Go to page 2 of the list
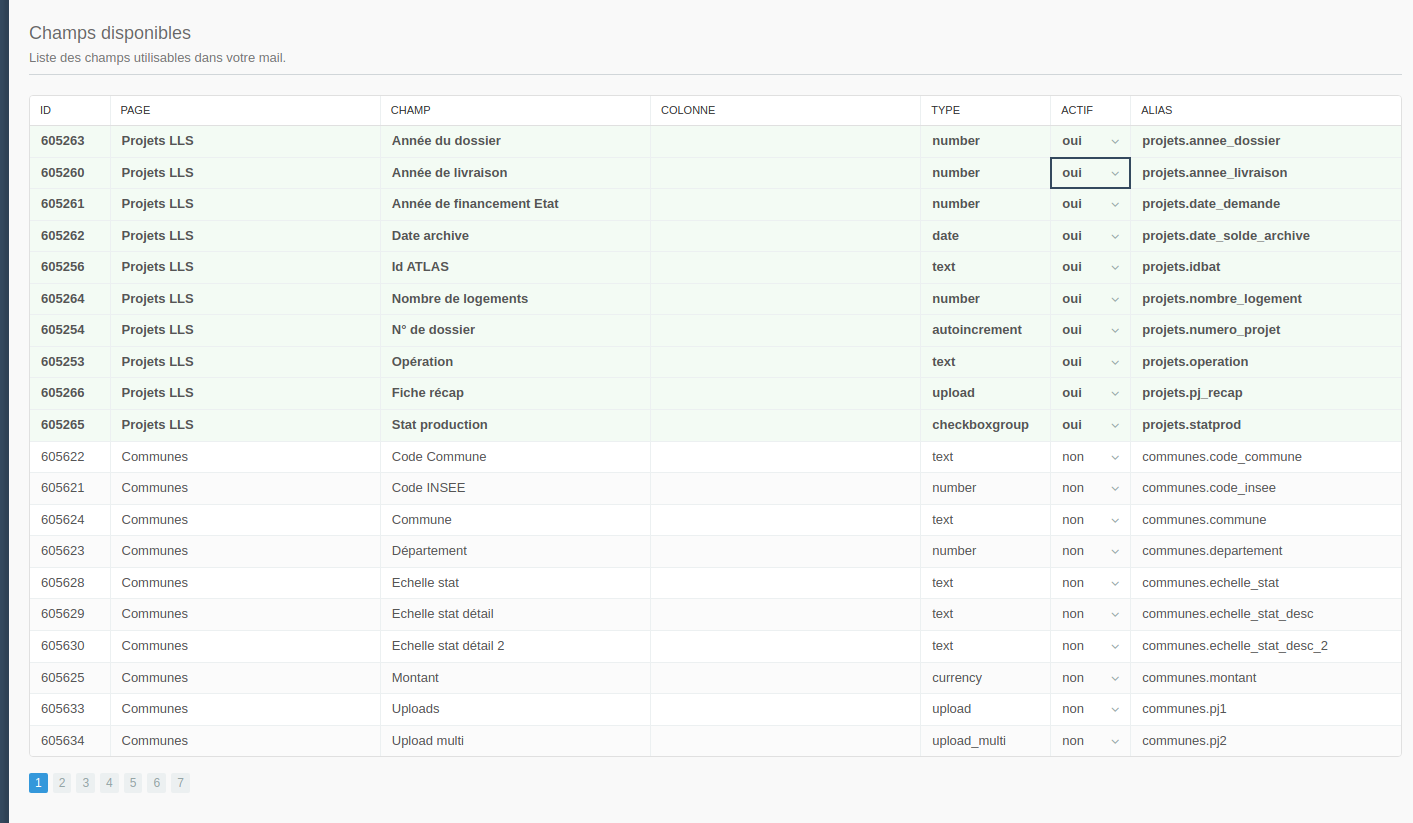1413x823 pixels. pyautogui.click(x=62, y=783)
